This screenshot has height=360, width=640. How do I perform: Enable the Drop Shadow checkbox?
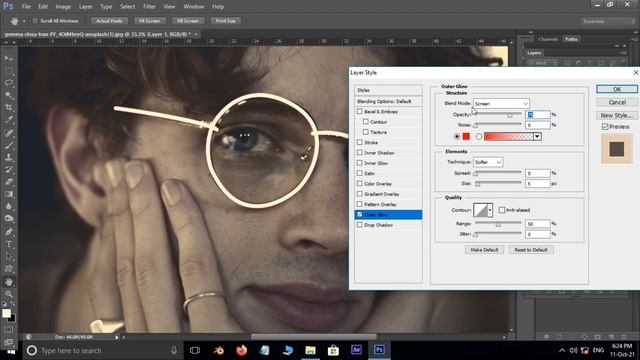click(360, 224)
